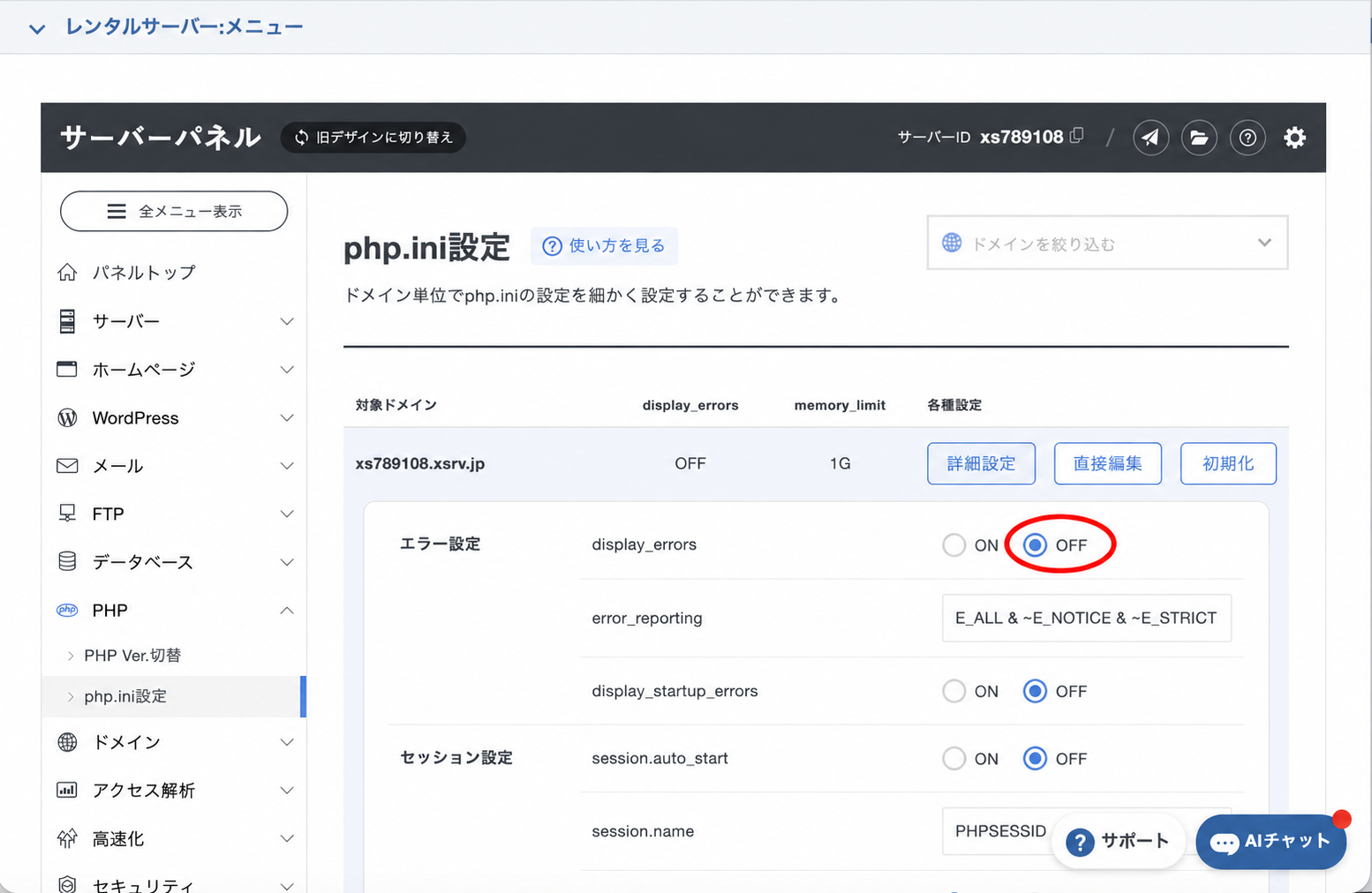Viewport: 1372px width, 893px height.
Task: Select php.ini設定 submenu item
Action: pyautogui.click(x=125, y=696)
